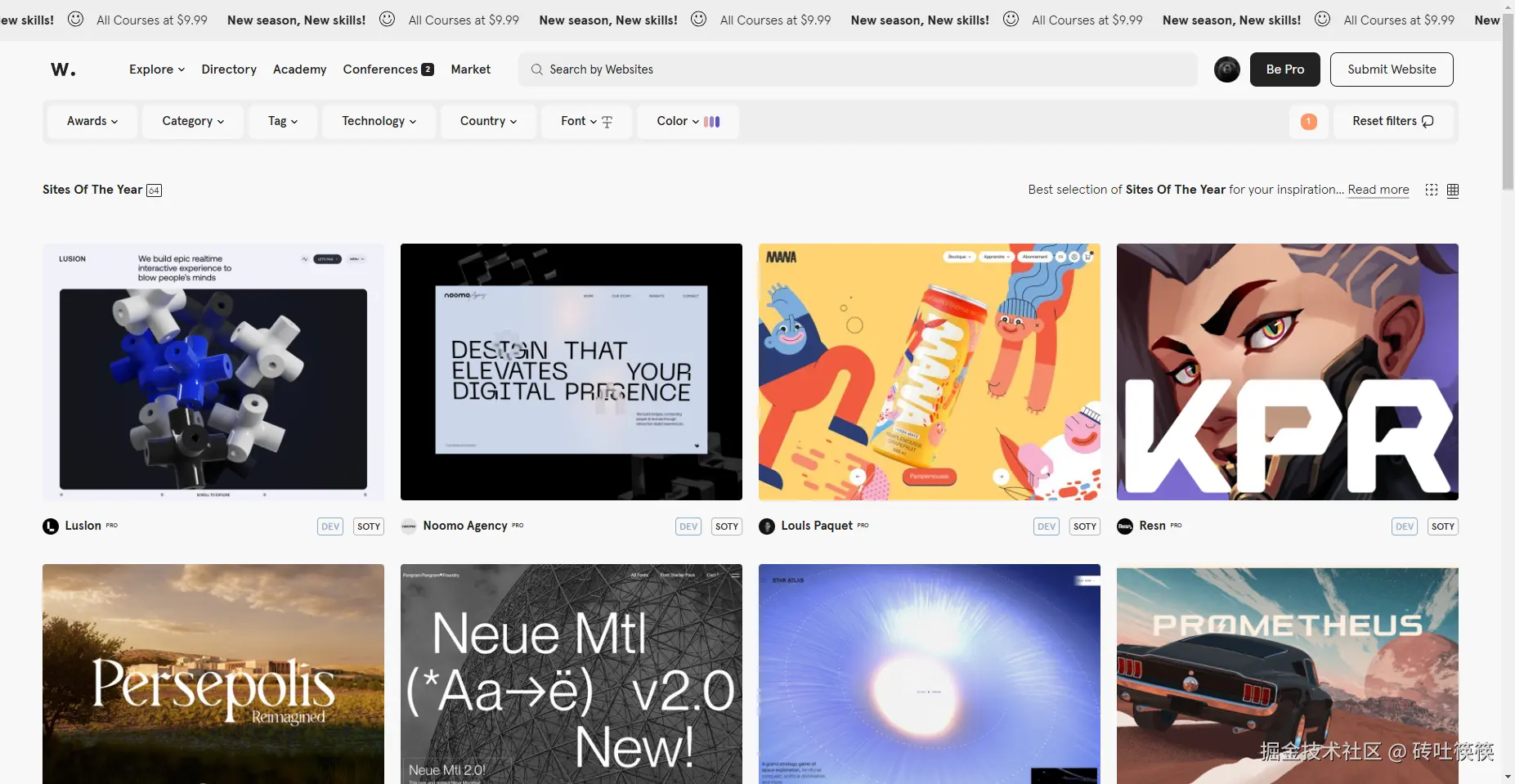Click the Louis Paquet avatar icon
This screenshot has height=784, width=1515.
[767, 526]
